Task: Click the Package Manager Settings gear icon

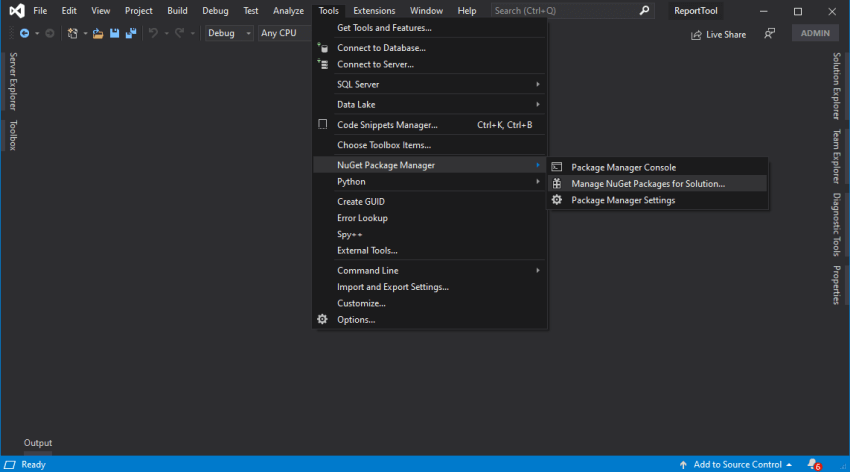Action: 557,200
